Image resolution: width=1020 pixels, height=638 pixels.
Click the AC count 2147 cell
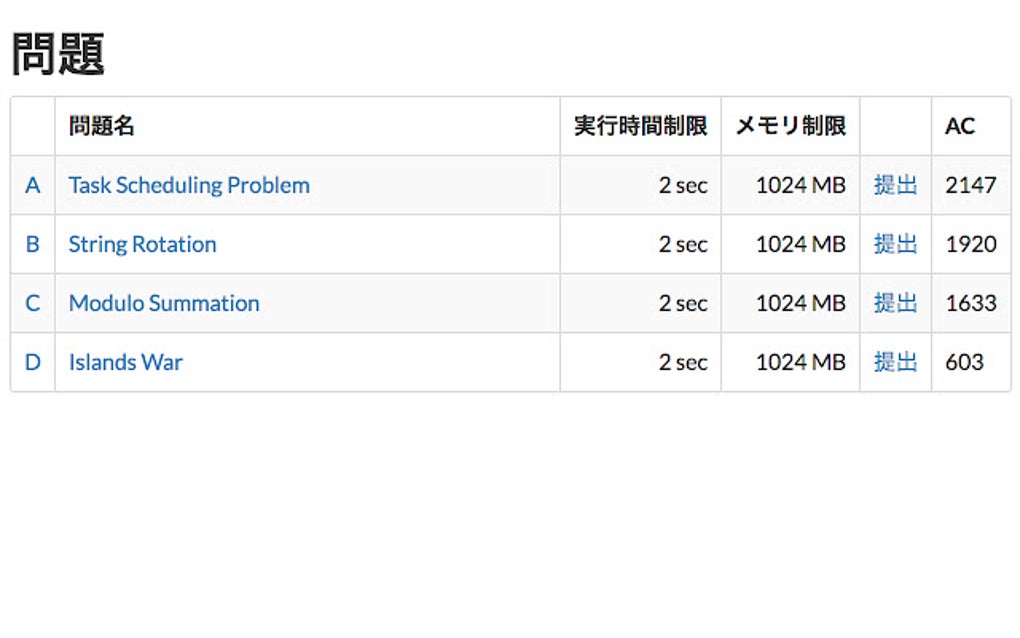(x=970, y=185)
